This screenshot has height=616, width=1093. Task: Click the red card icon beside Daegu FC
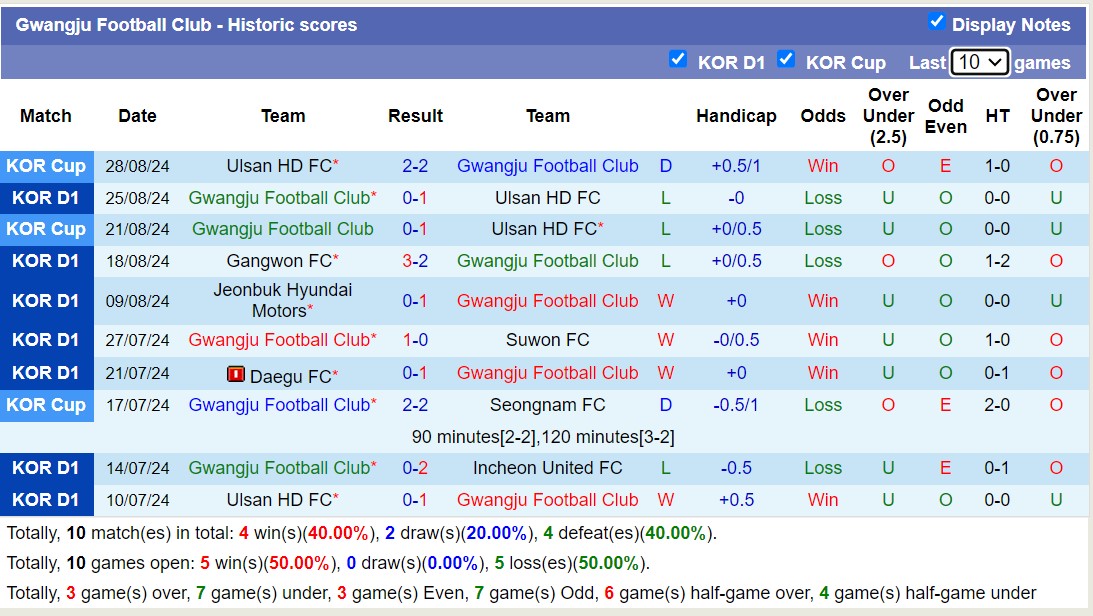pos(236,375)
